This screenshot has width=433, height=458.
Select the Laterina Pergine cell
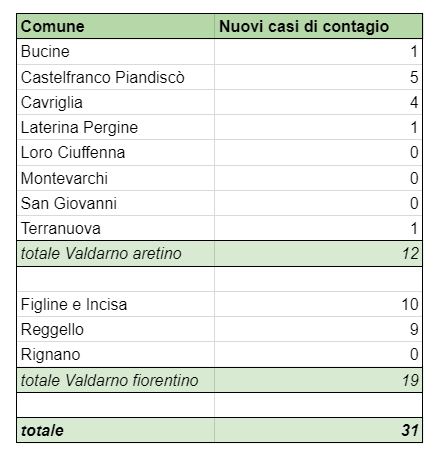pyautogui.click(x=115, y=128)
